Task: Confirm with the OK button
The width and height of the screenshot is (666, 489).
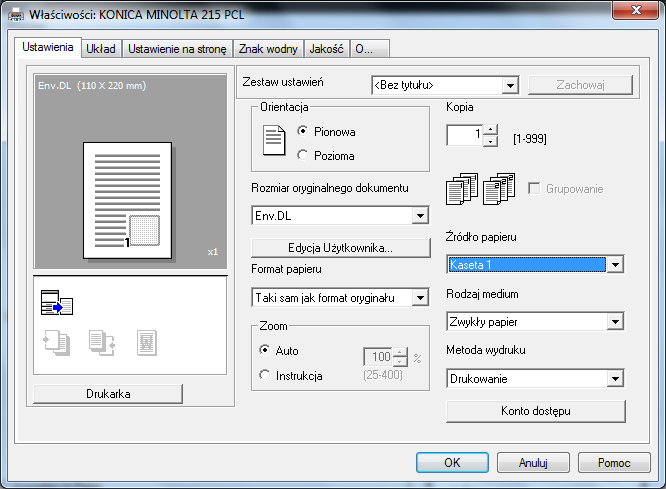Action: (x=452, y=462)
